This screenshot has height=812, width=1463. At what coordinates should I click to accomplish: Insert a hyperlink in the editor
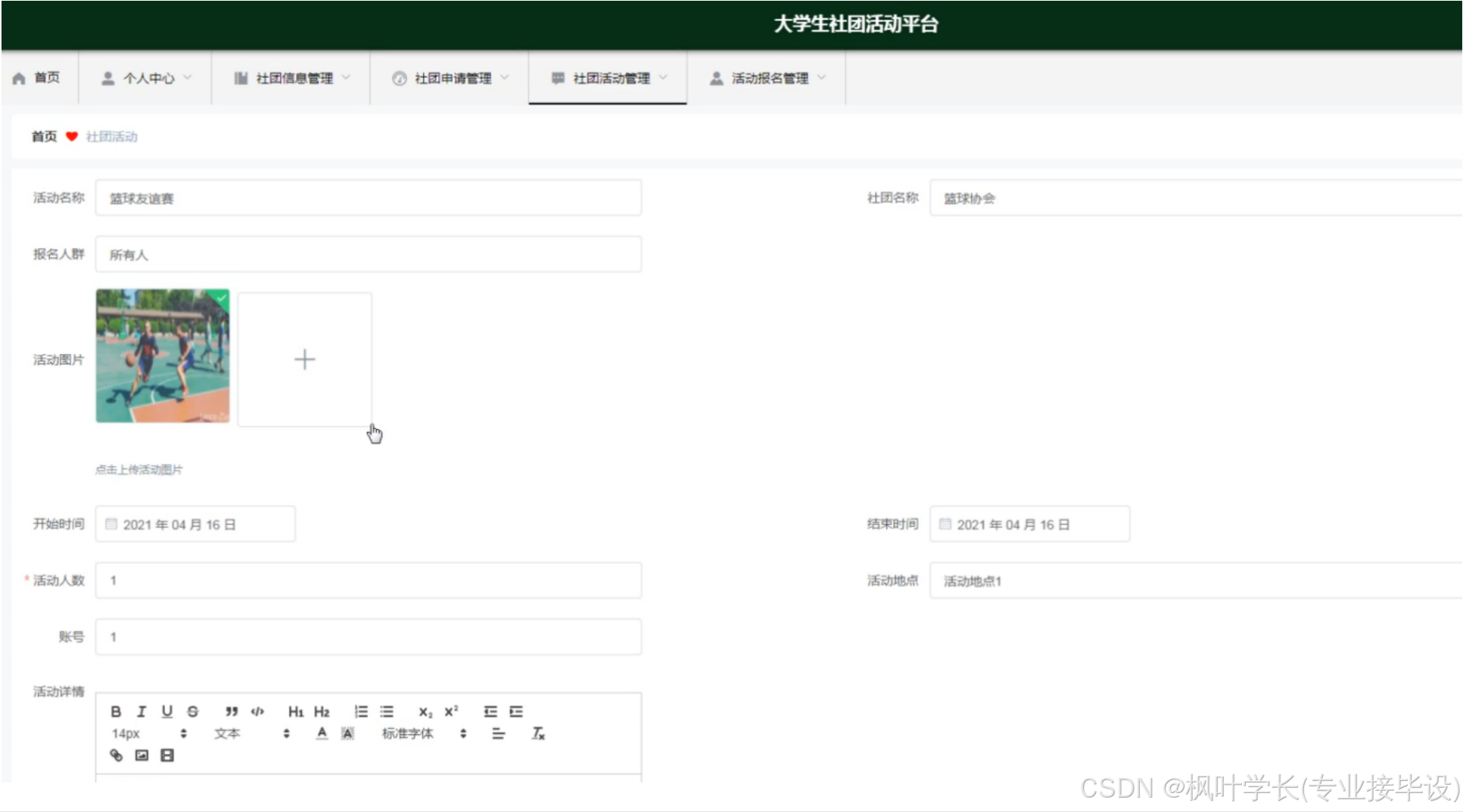tap(116, 755)
